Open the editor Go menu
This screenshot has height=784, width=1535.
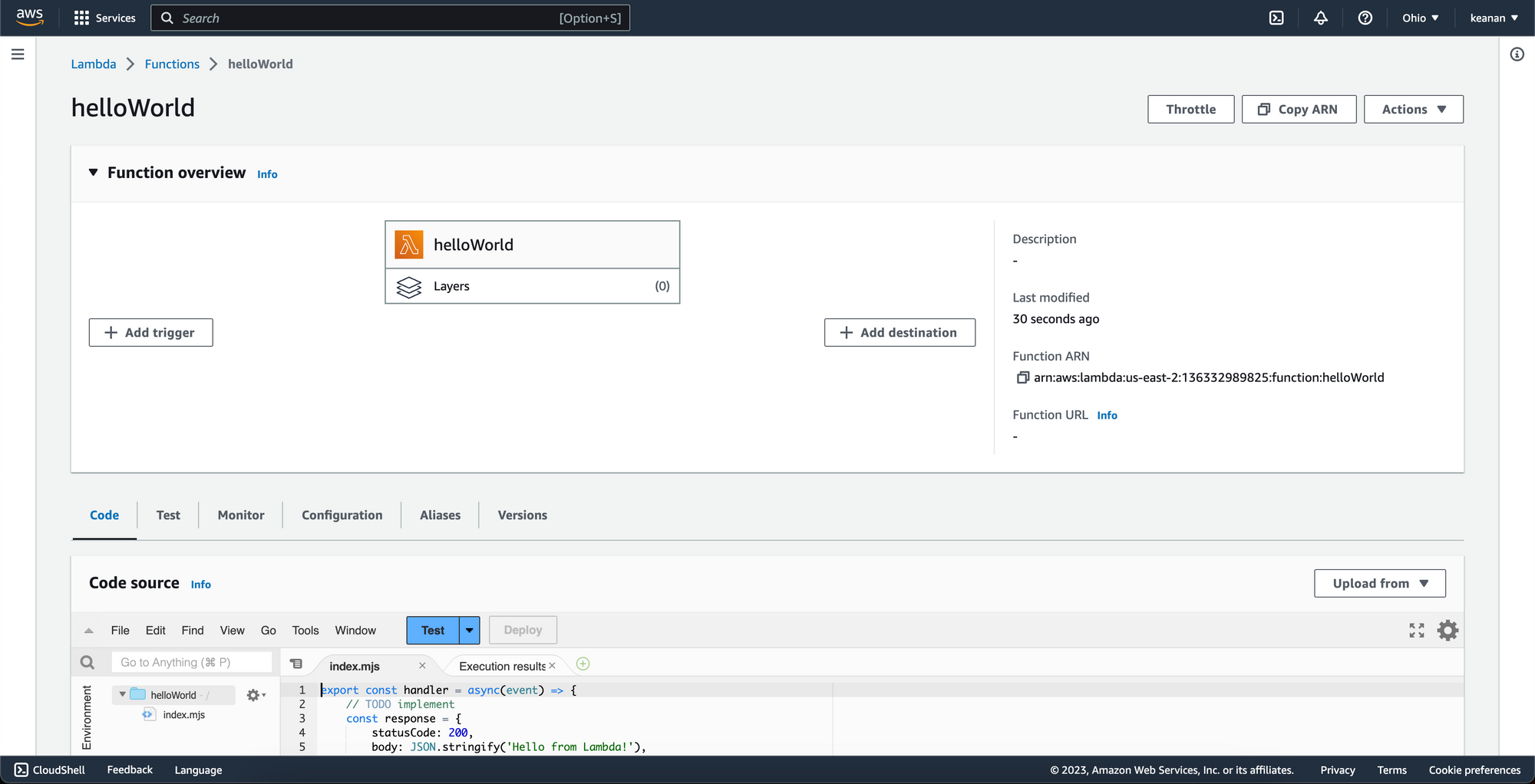269,631
